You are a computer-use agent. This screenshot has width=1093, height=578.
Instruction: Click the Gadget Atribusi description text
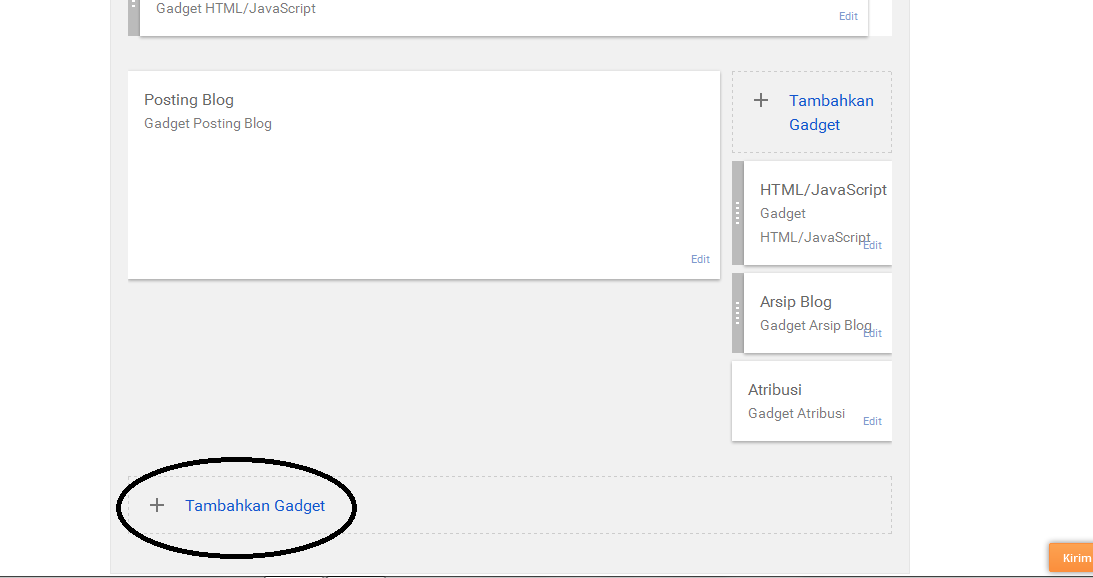[x=796, y=413]
